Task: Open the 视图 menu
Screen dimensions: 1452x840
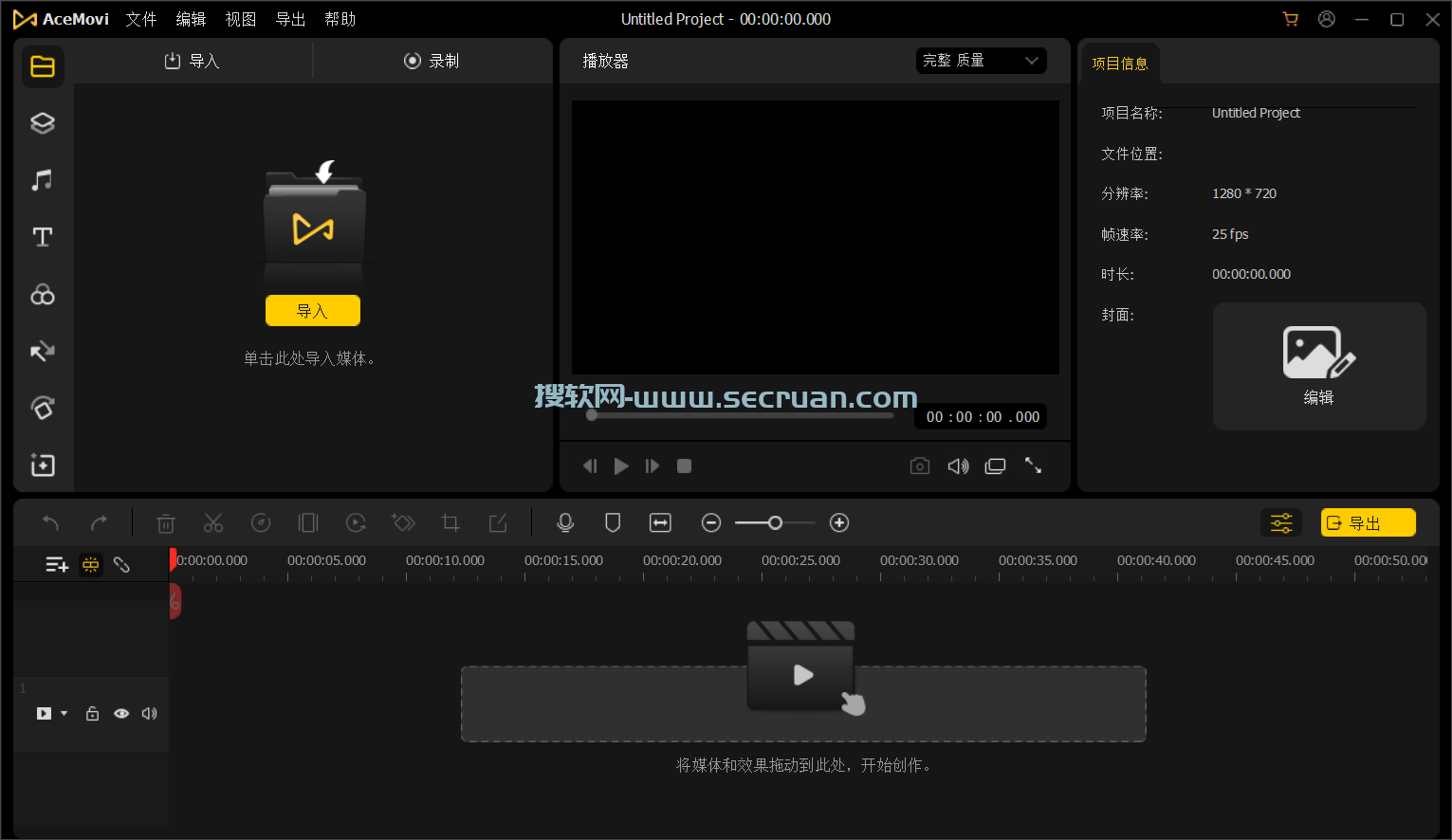Action: click(241, 19)
